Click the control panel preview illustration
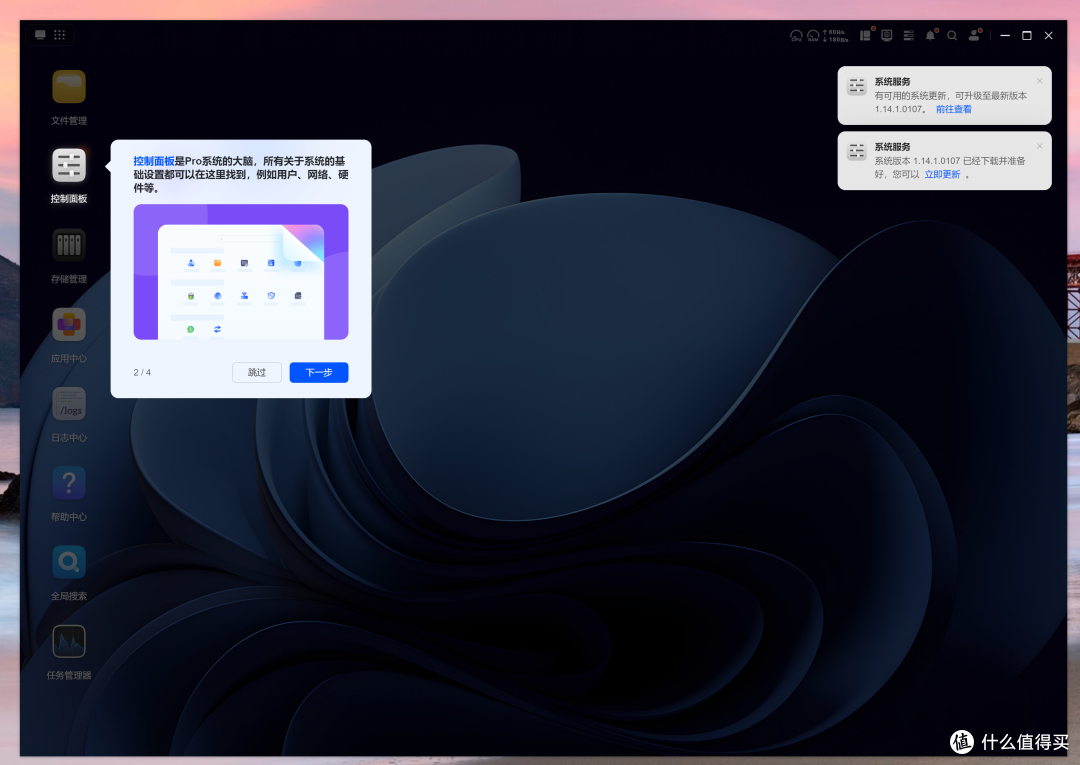The height and width of the screenshot is (765, 1080). tap(241, 272)
